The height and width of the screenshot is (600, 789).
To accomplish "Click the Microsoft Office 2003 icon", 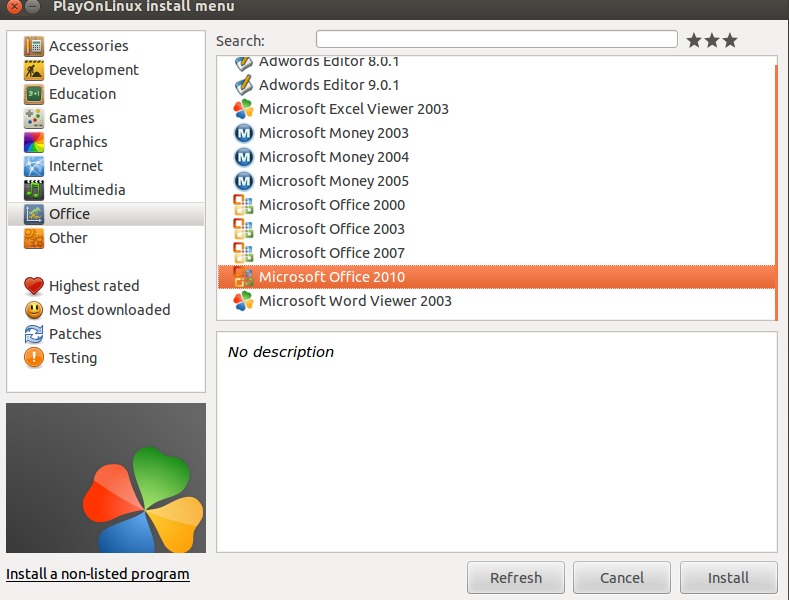I will coord(244,229).
